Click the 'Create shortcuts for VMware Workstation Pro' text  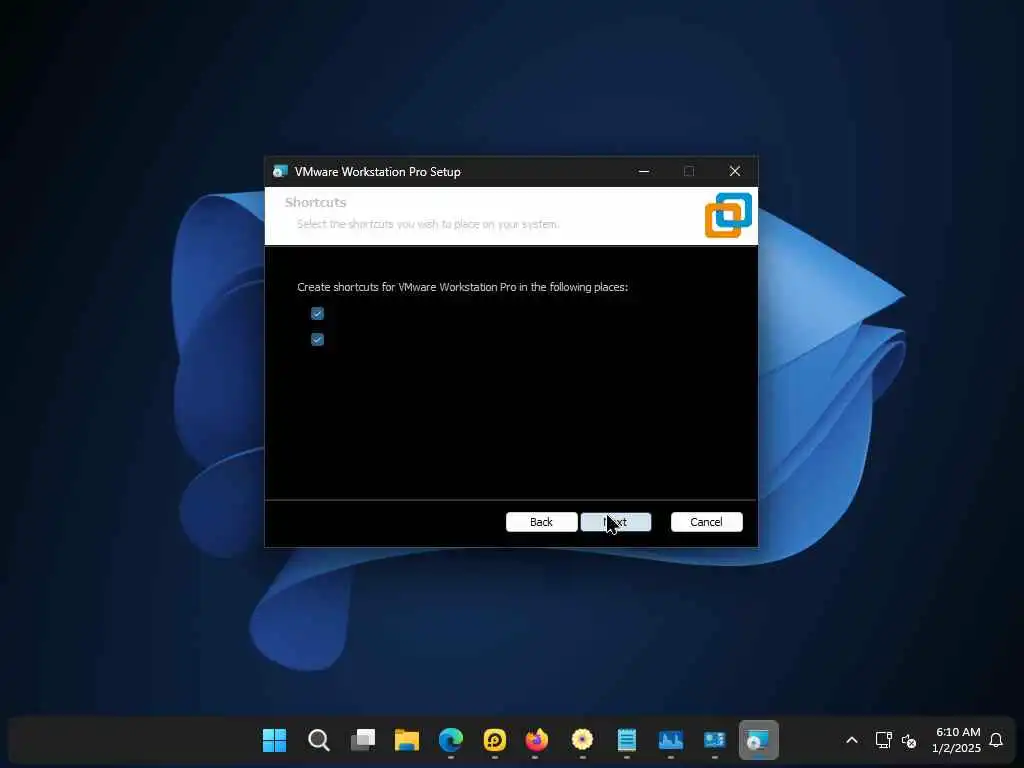coord(462,287)
